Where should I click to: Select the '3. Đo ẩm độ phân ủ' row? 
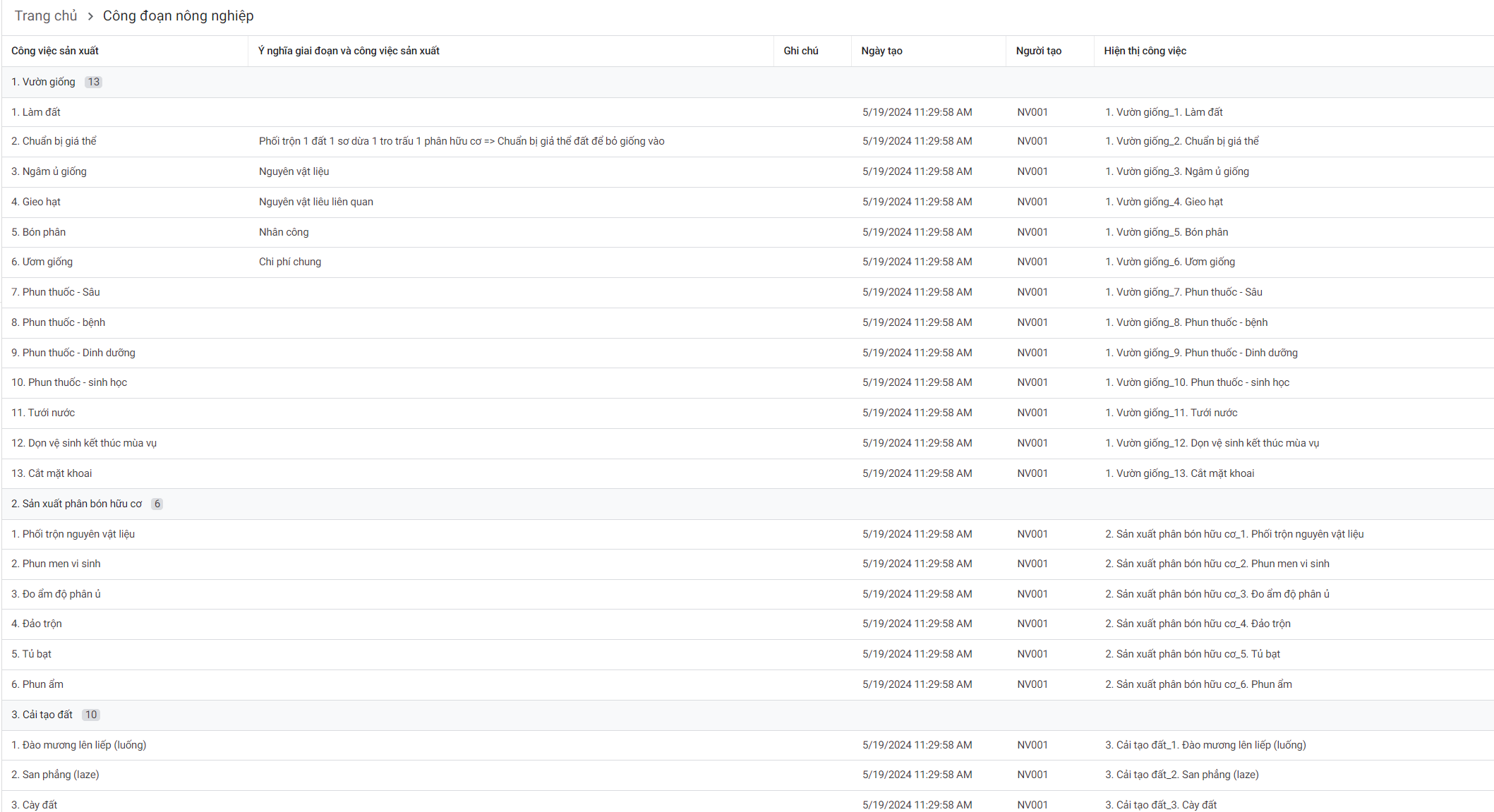click(56, 594)
